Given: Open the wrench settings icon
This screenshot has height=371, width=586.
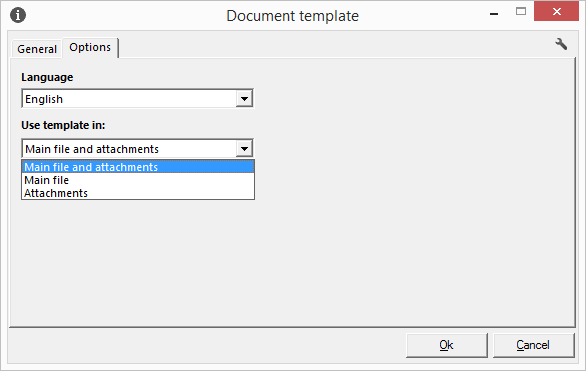Looking at the screenshot, I should pyautogui.click(x=561, y=44).
